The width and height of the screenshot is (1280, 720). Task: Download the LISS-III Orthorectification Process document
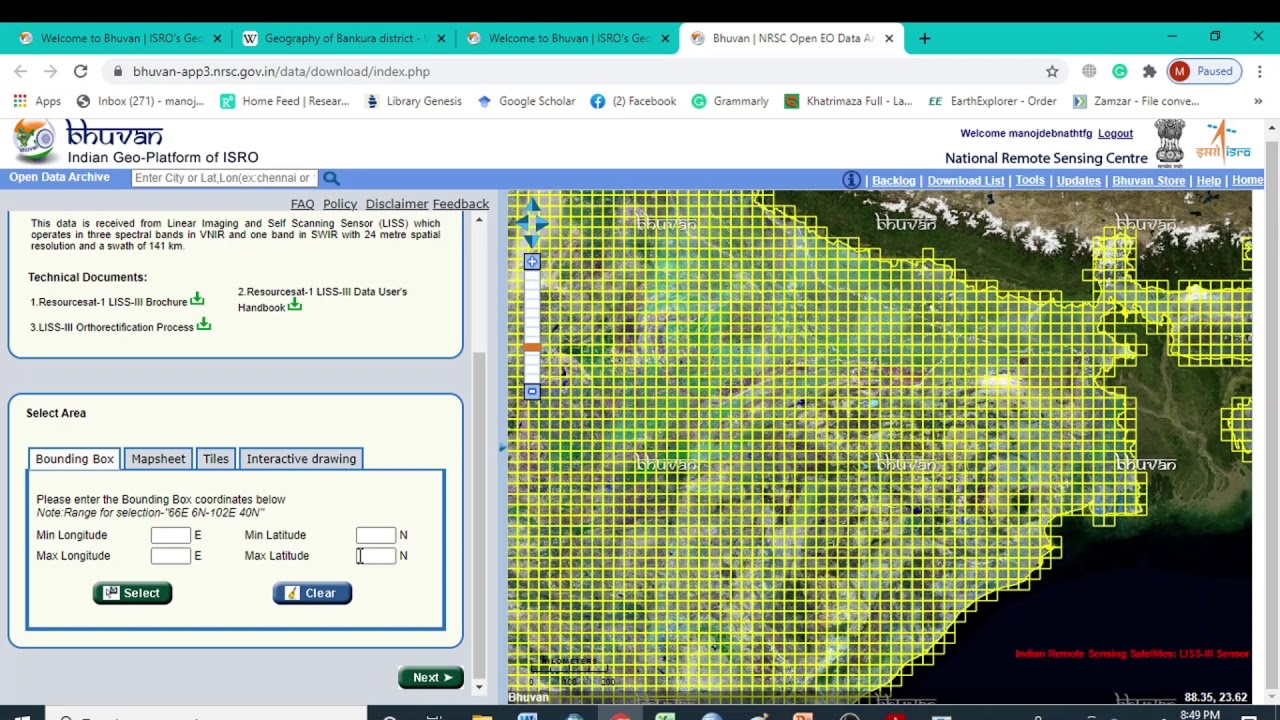204,324
